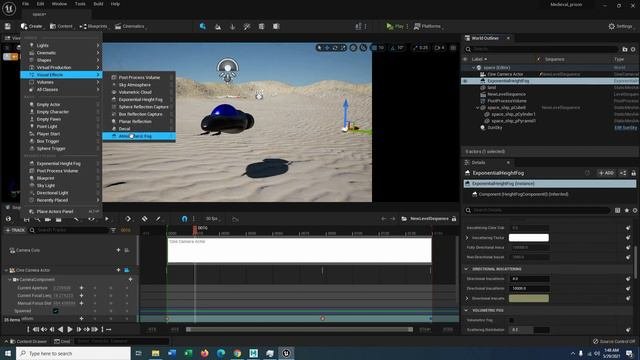Open the Build menu
Image resolution: width=640 pixels, height=360 pixels.
98,4
